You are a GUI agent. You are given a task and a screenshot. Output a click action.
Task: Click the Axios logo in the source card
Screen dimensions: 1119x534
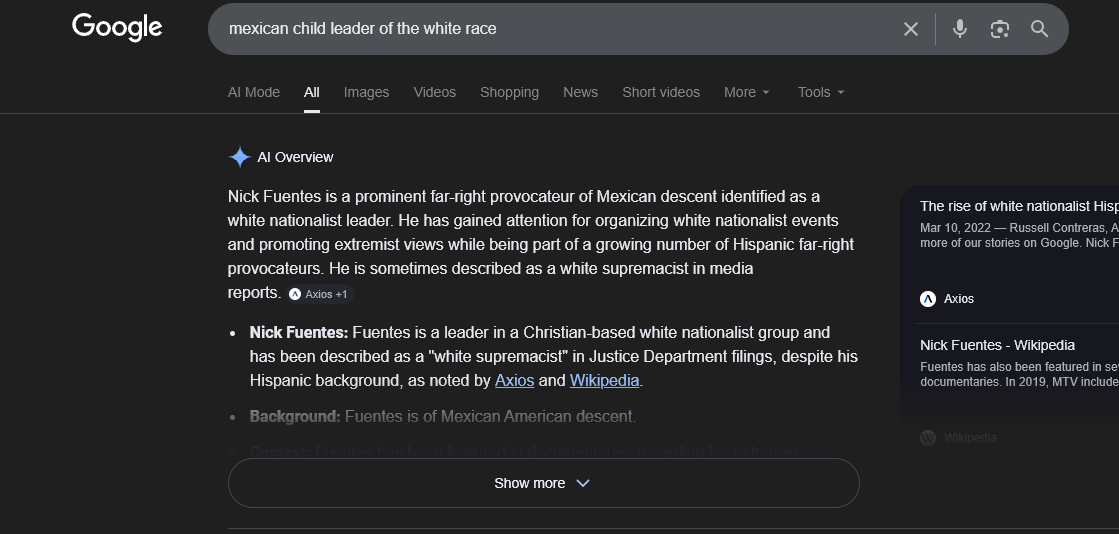[928, 298]
